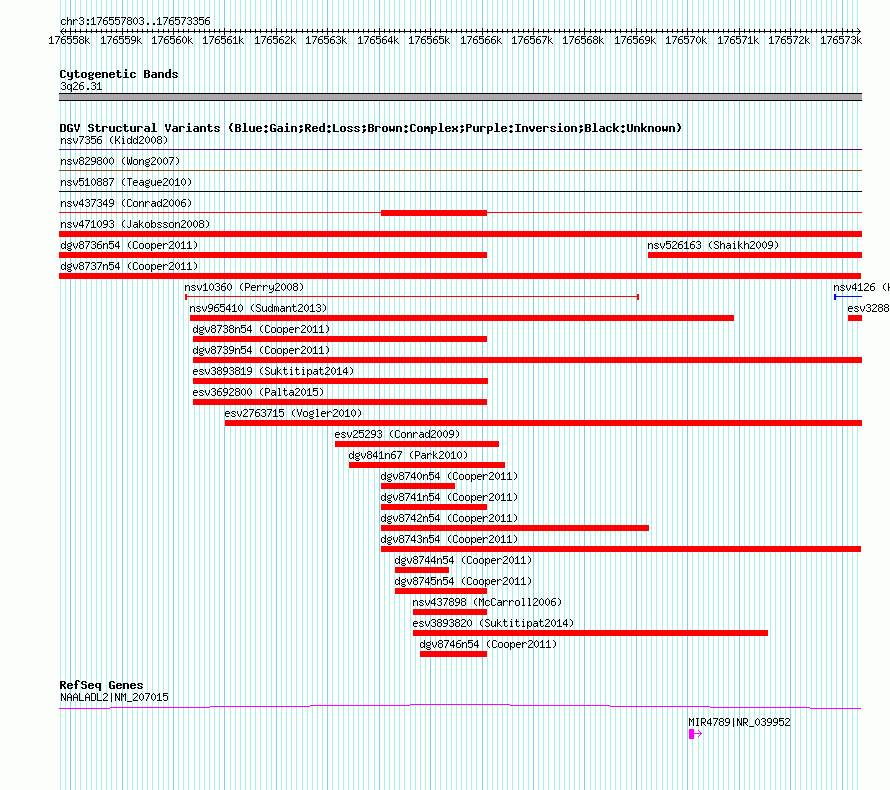Viewport: 890px width, 790px height.
Task: Open nsv471093 (Jakobsson2008) variant
Action: click(135, 224)
